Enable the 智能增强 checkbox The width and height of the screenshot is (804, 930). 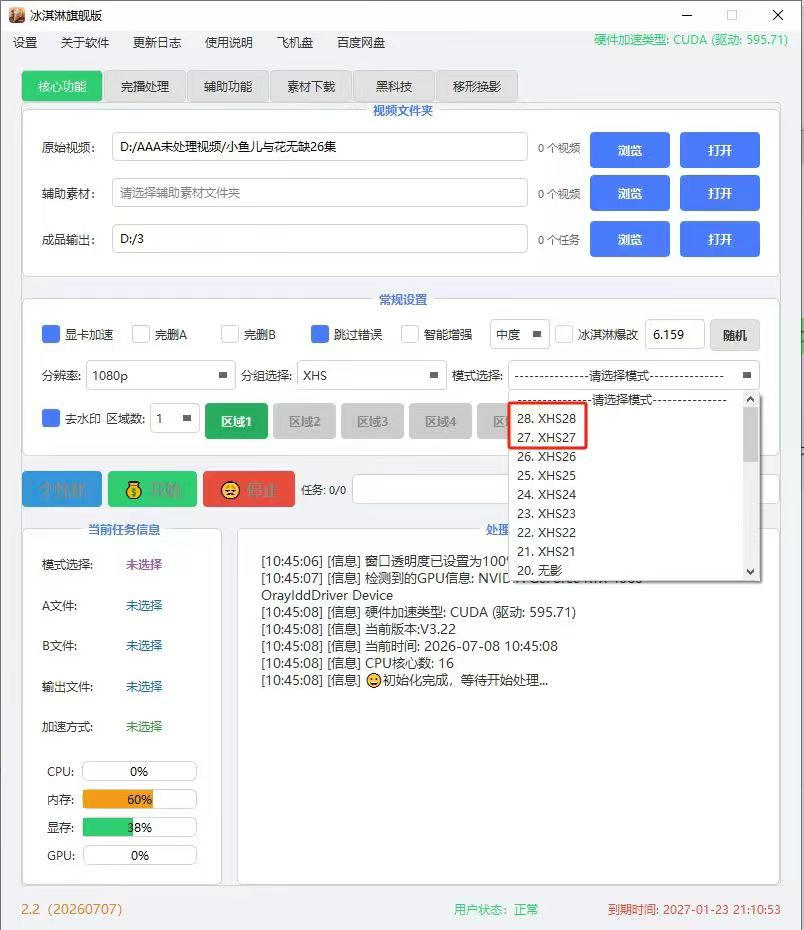pyautogui.click(x=410, y=335)
